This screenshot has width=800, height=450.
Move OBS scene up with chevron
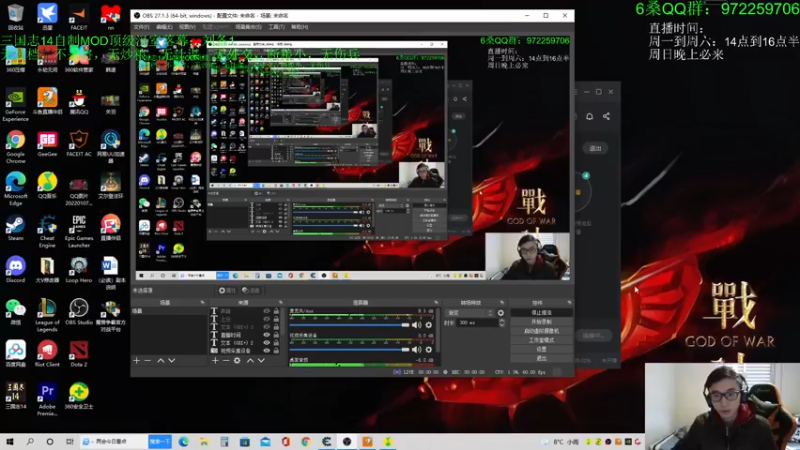(x=161, y=361)
